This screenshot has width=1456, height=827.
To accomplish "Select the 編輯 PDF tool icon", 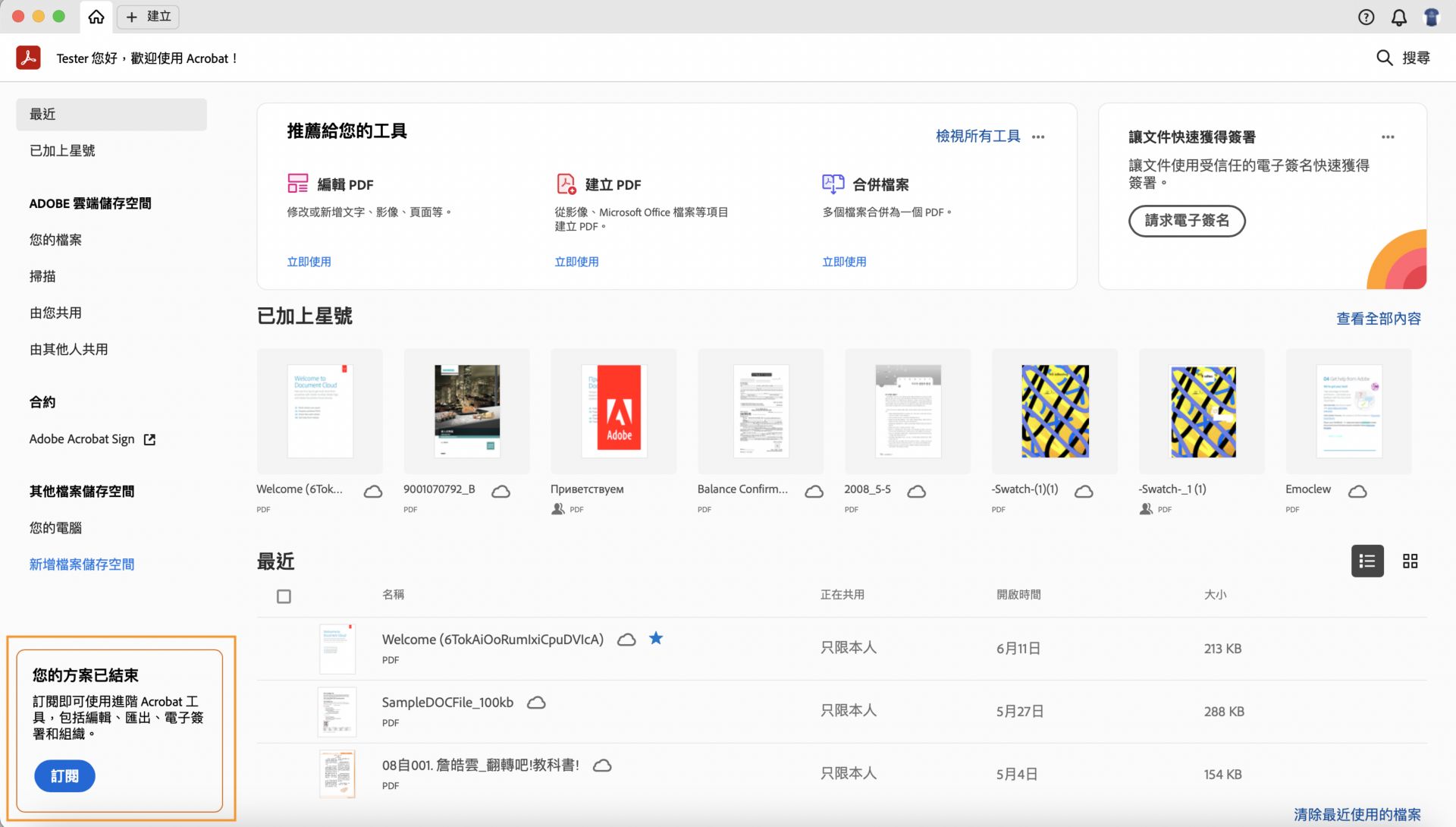I will [299, 183].
